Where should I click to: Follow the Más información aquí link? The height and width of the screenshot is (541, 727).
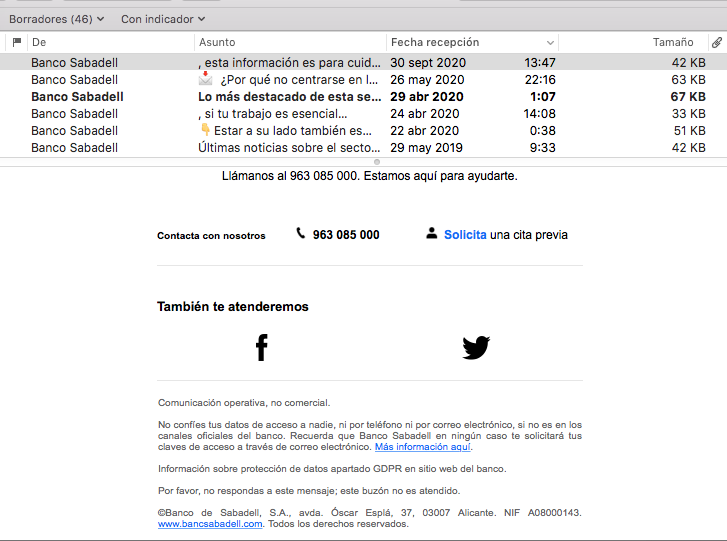pyautogui.click(x=423, y=447)
